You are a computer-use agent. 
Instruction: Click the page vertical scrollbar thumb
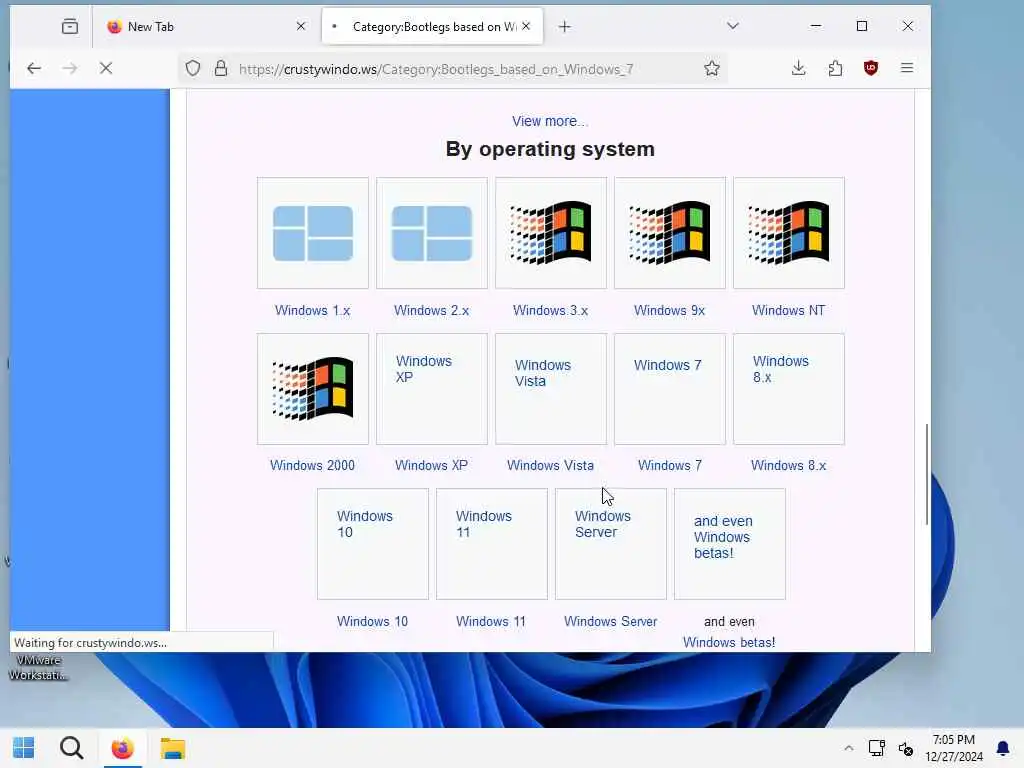pyautogui.click(x=927, y=474)
